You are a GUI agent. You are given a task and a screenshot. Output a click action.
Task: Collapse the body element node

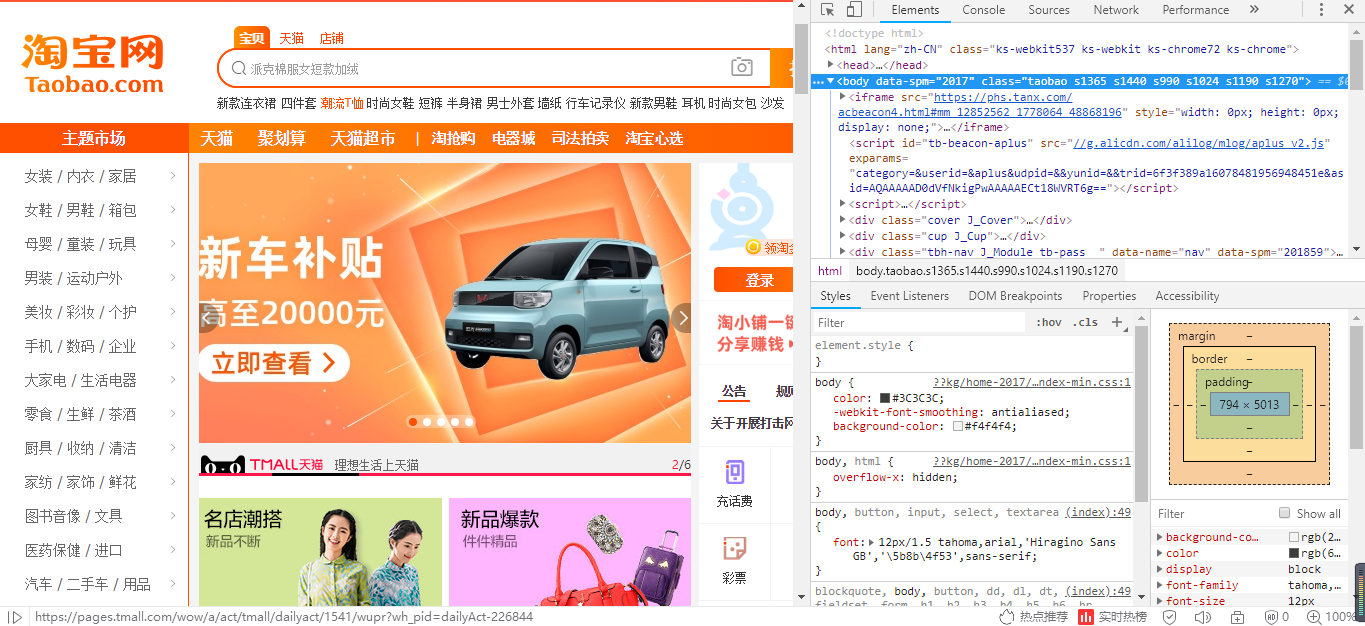tap(830, 81)
